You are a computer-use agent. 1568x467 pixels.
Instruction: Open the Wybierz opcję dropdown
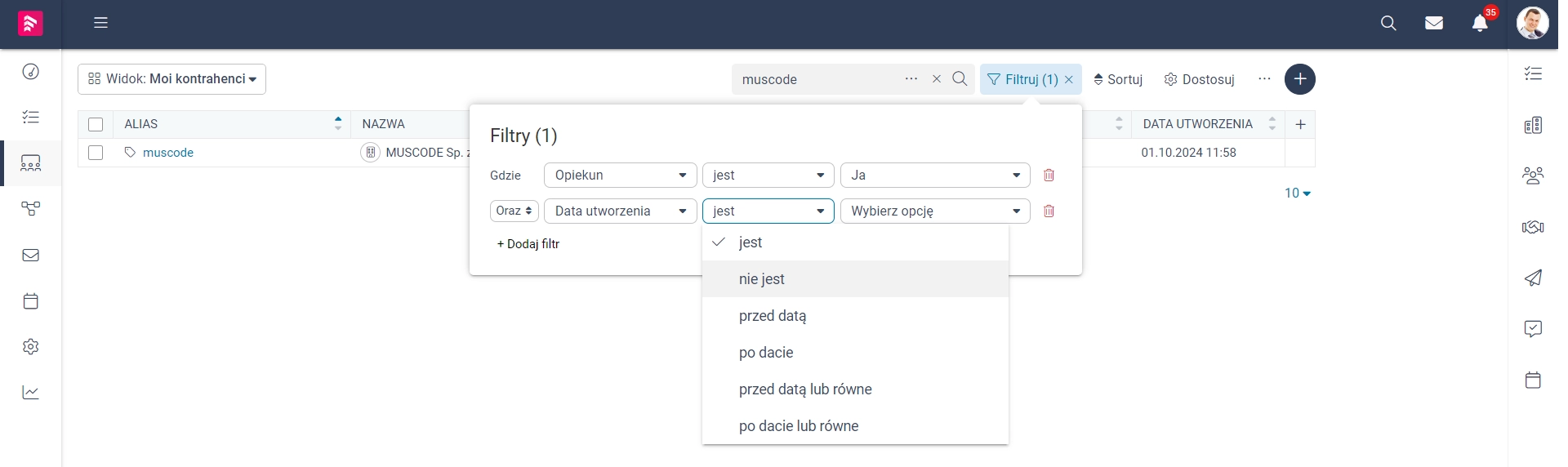935,211
